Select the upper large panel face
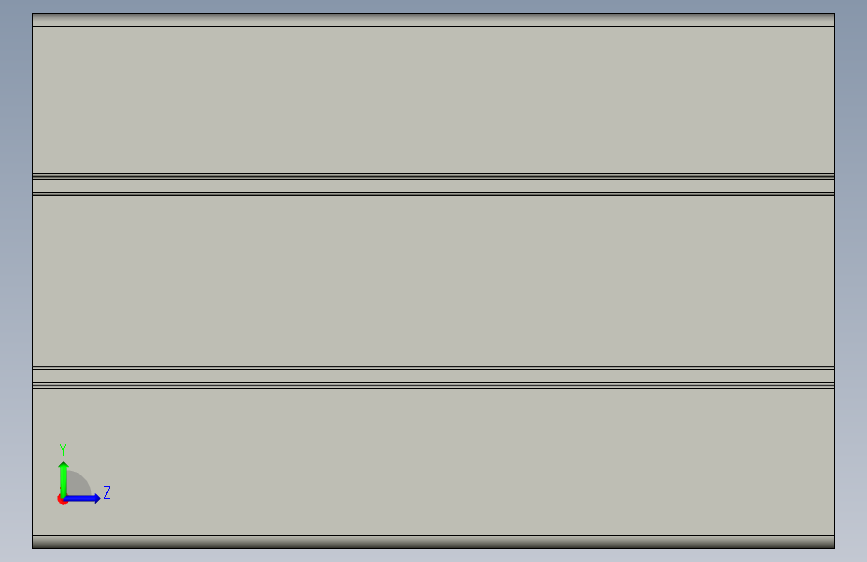This screenshot has width=867, height=562. (434, 100)
